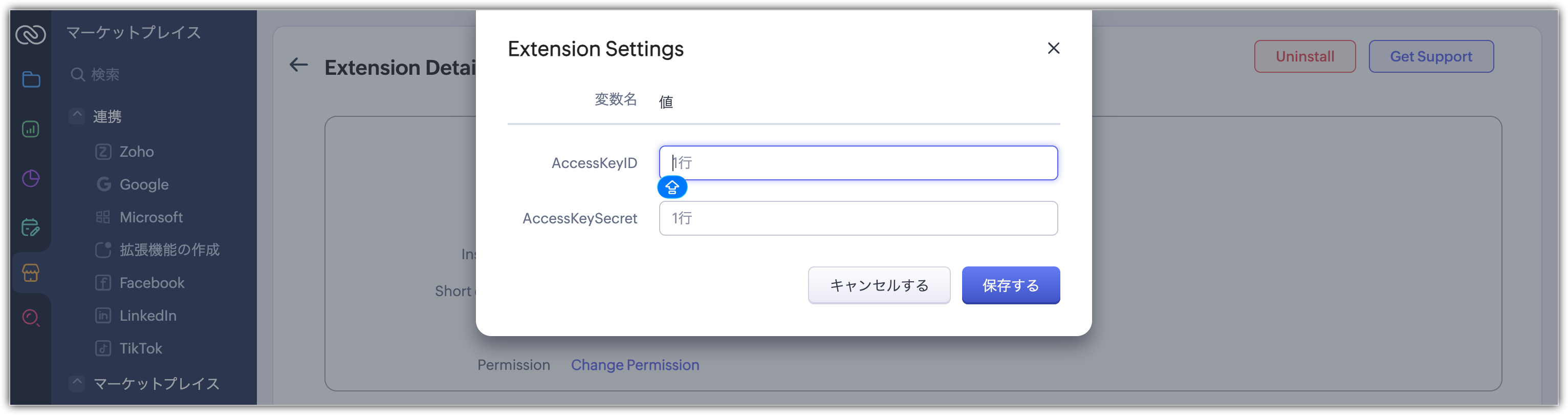1568x415 pixels.
Task: Select Google in the sidebar
Action: point(144,184)
